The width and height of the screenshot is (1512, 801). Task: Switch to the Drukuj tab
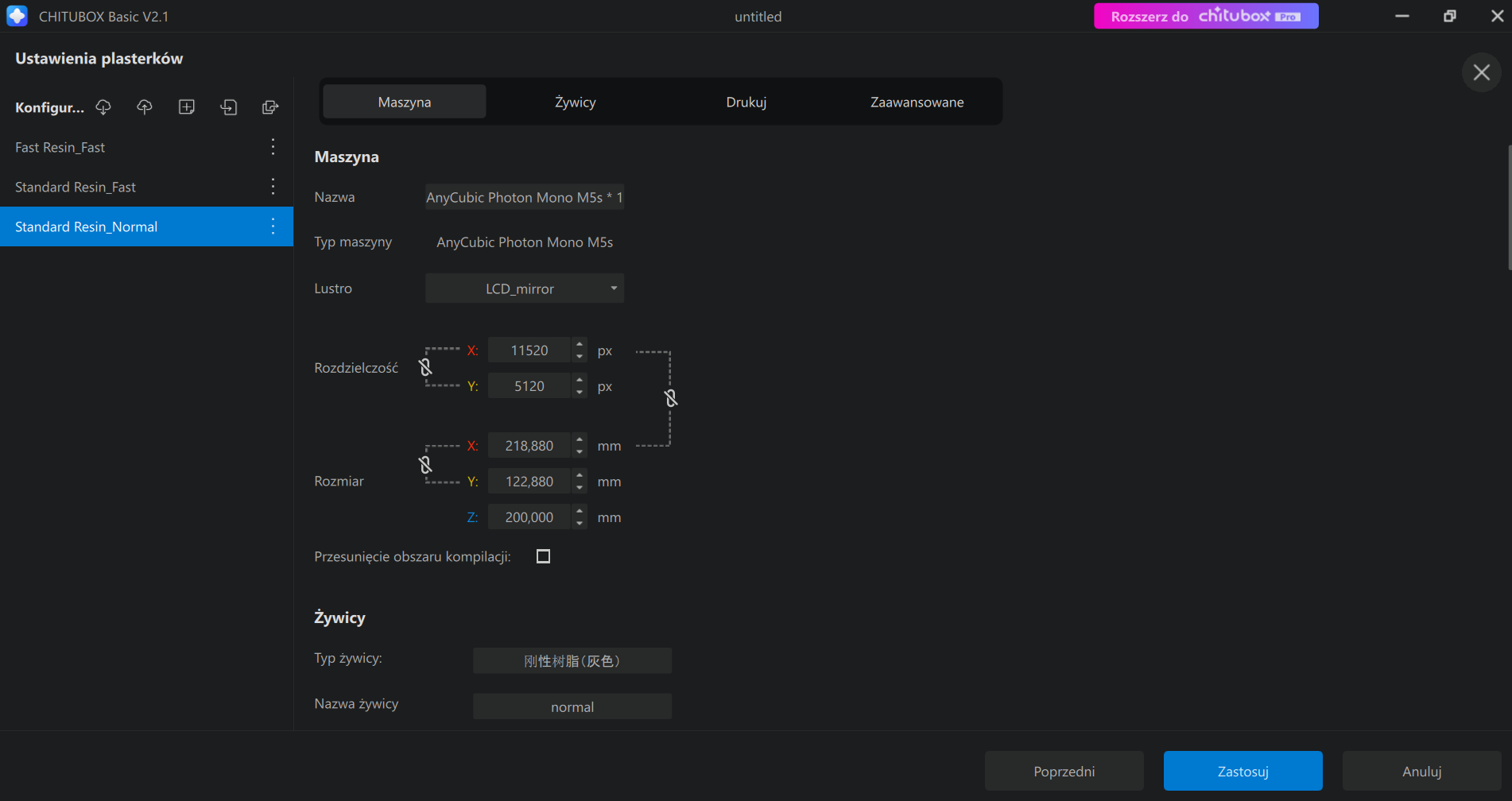click(x=746, y=102)
